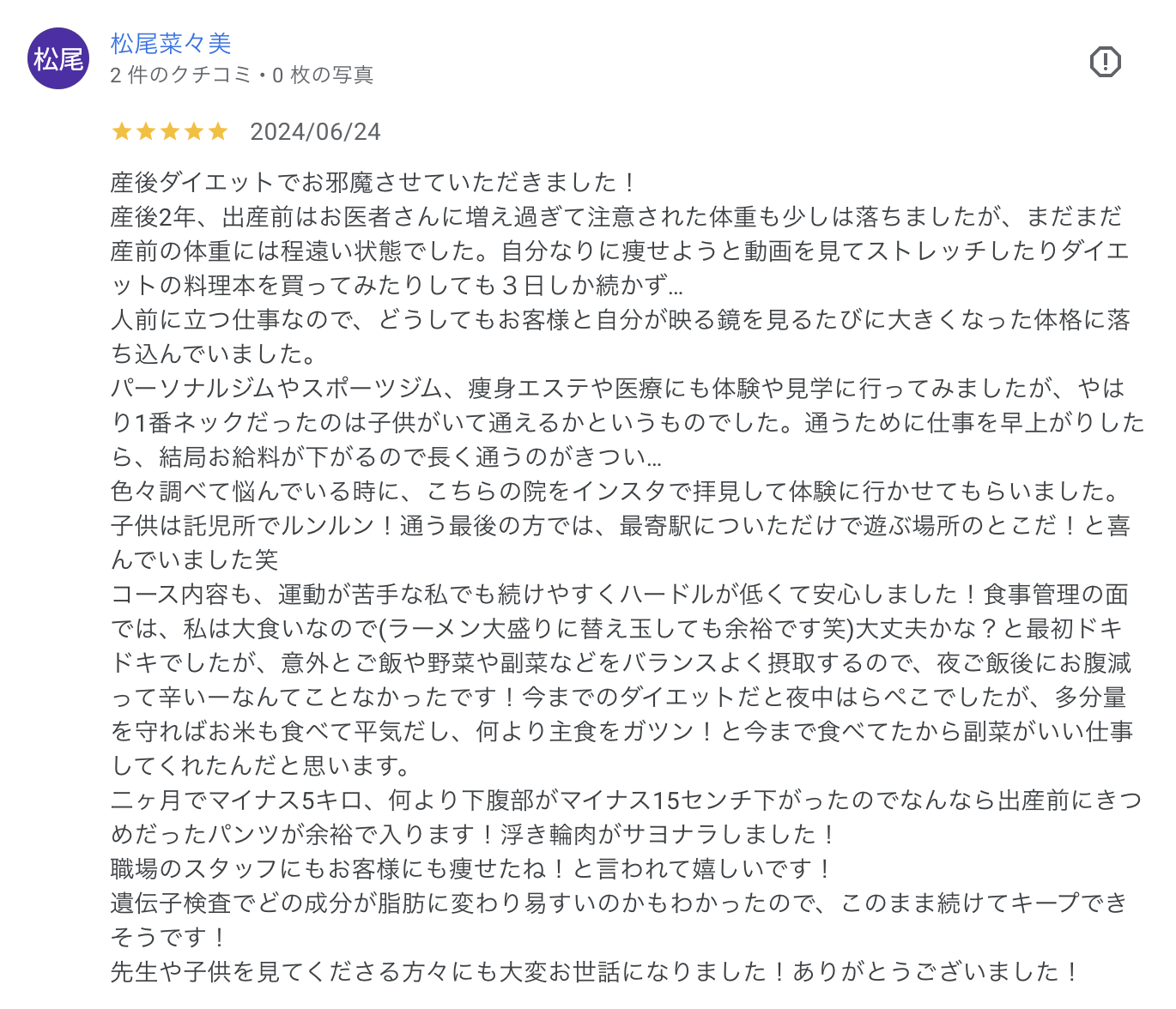This screenshot has height=1009, width=1176.
Task: Click the line starting with '人前に立つ仕事なので'
Action: tap(620, 320)
